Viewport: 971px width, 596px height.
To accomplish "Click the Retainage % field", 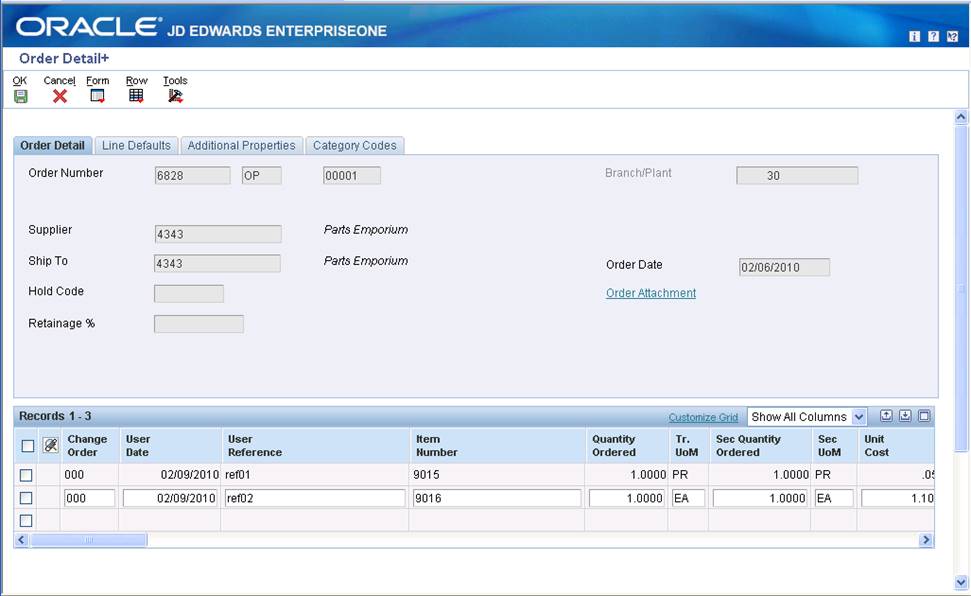I will (x=199, y=323).
